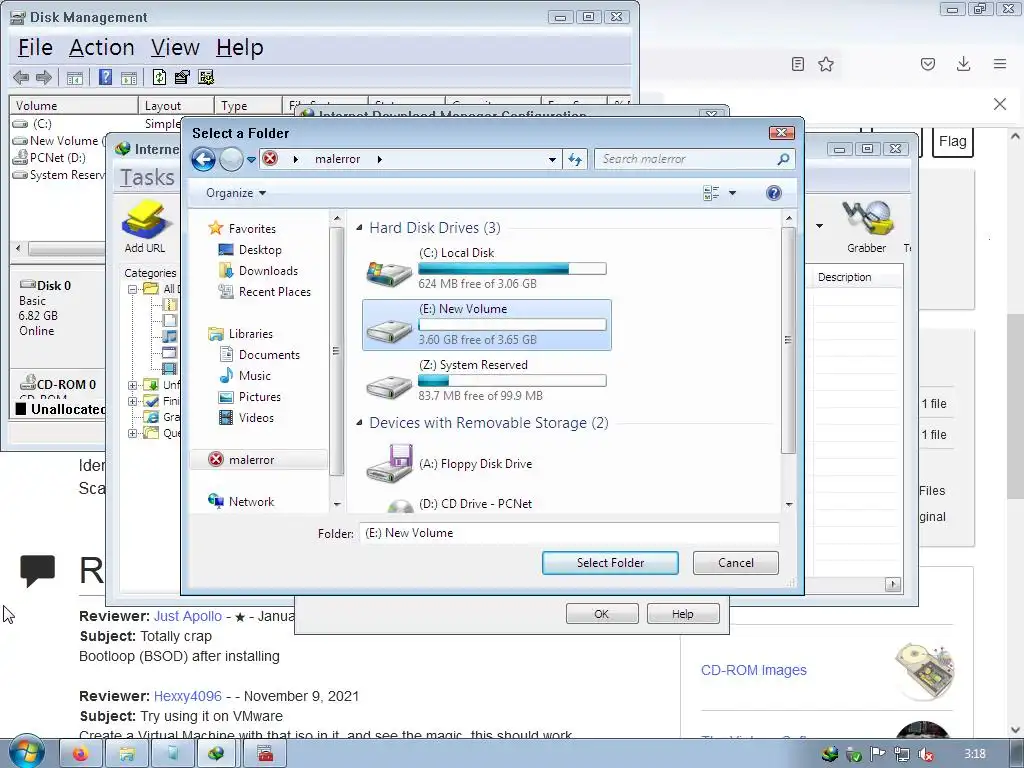
Task: Open the CD-ROM Images link
Action: tap(754, 670)
